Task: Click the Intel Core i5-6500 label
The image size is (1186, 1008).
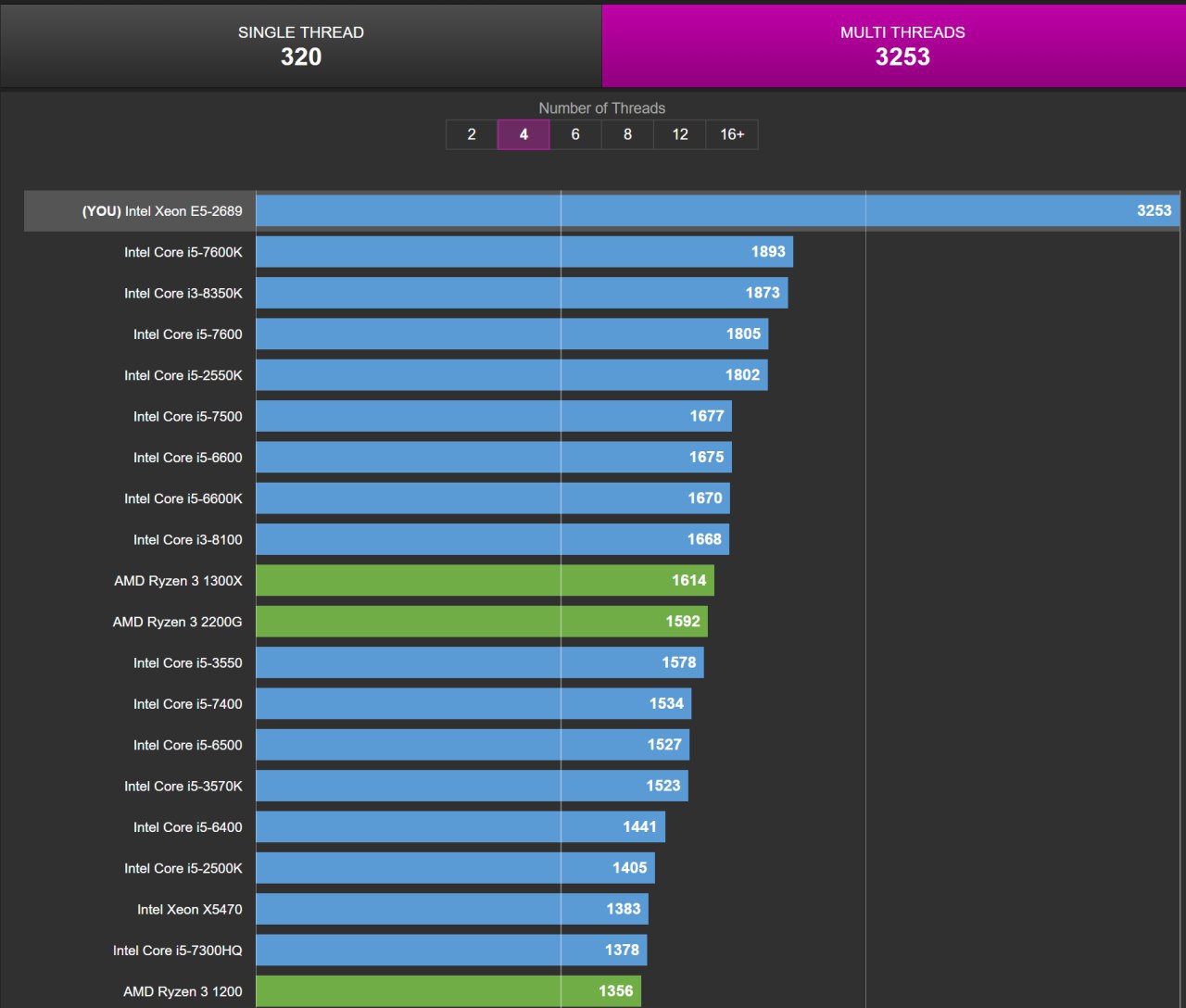Action: coord(188,745)
